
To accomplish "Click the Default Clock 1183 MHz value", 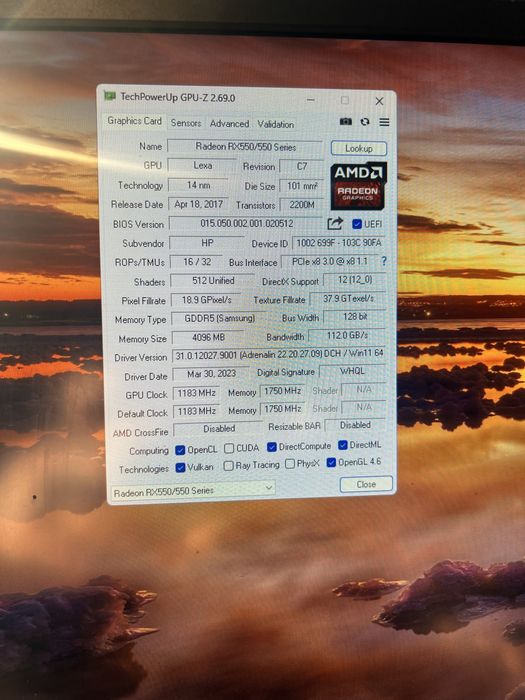I will coord(196,411).
